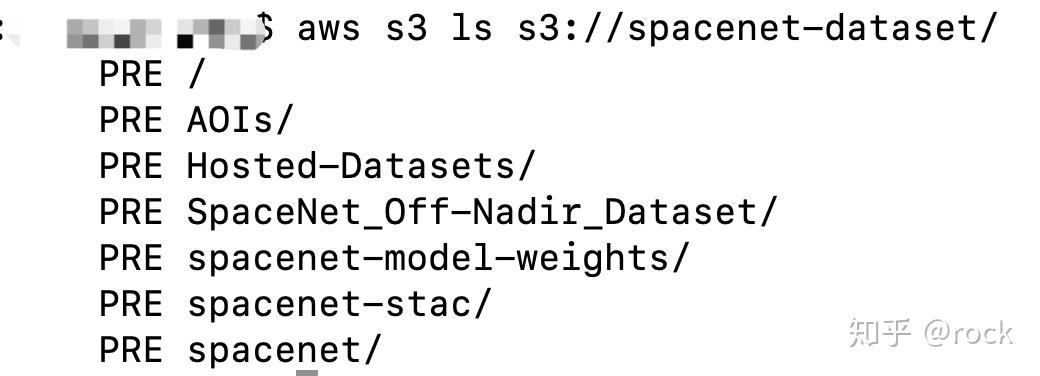This screenshot has width=1040, height=376.
Task: Click the s3://spacenet-dataset/ bucket path
Action: click(x=757, y=29)
